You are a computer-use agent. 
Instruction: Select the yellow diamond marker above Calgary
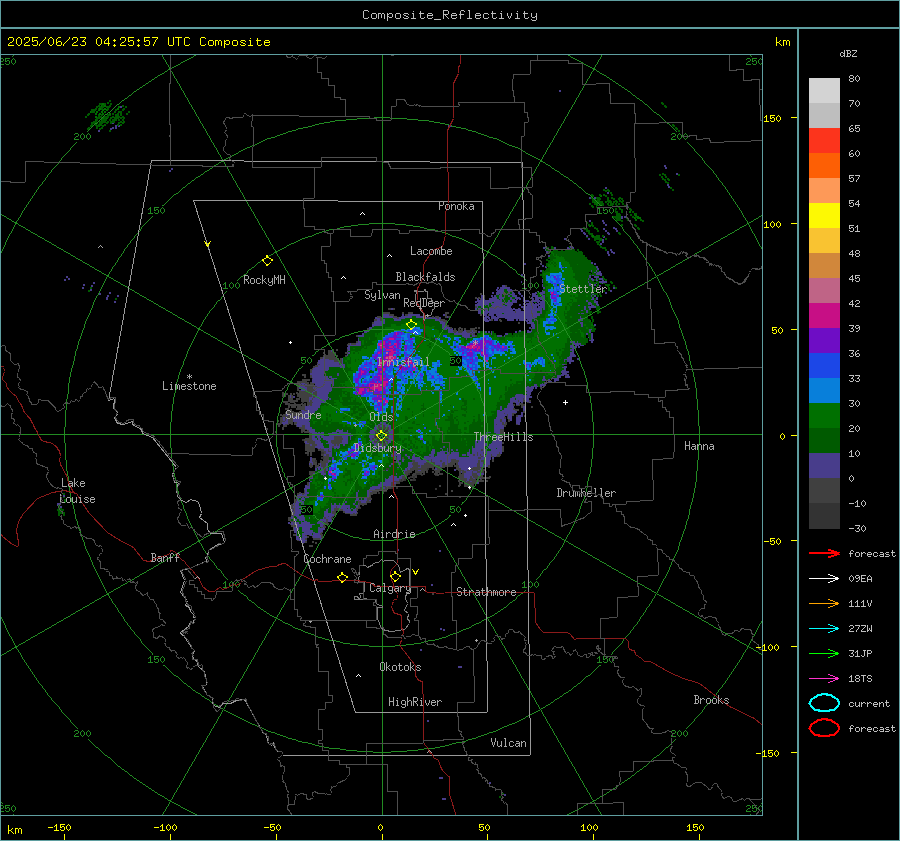(395, 576)
